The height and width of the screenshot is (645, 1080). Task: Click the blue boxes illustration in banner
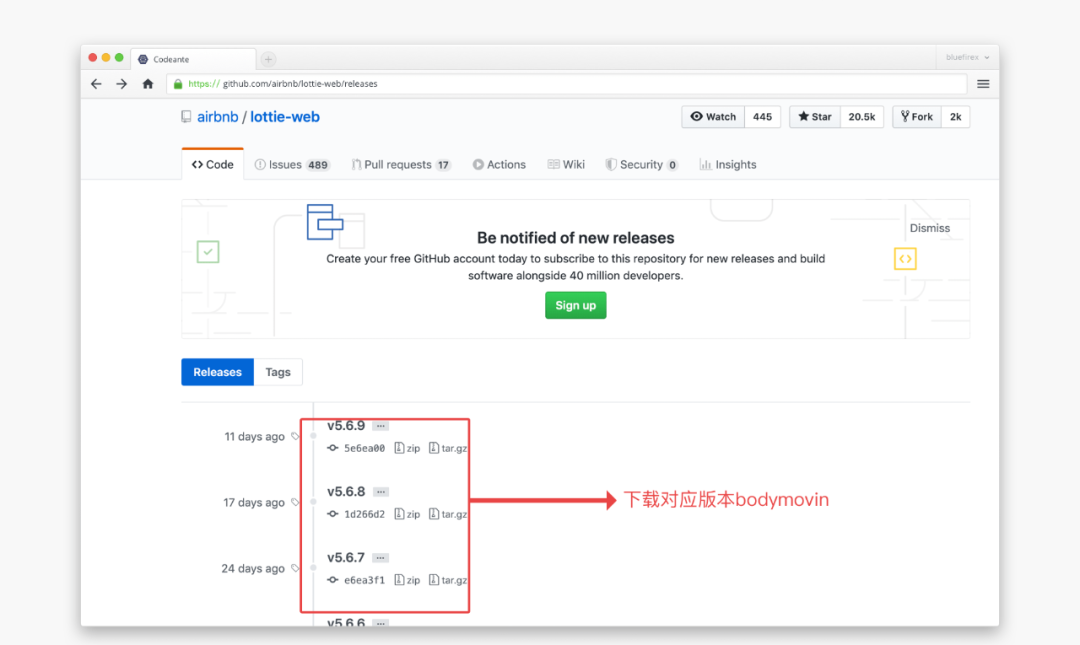(x=325, y=222)
